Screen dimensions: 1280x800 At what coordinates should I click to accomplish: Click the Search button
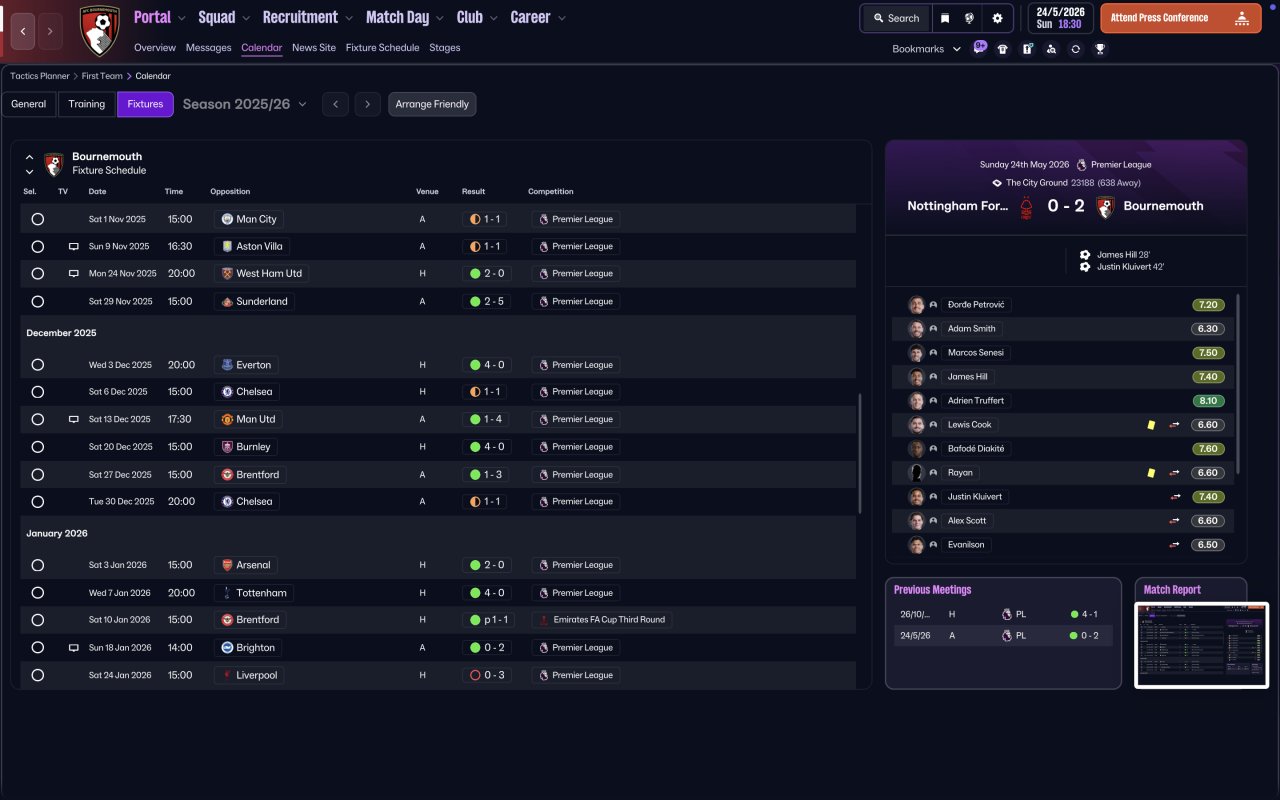coord(895,18)
